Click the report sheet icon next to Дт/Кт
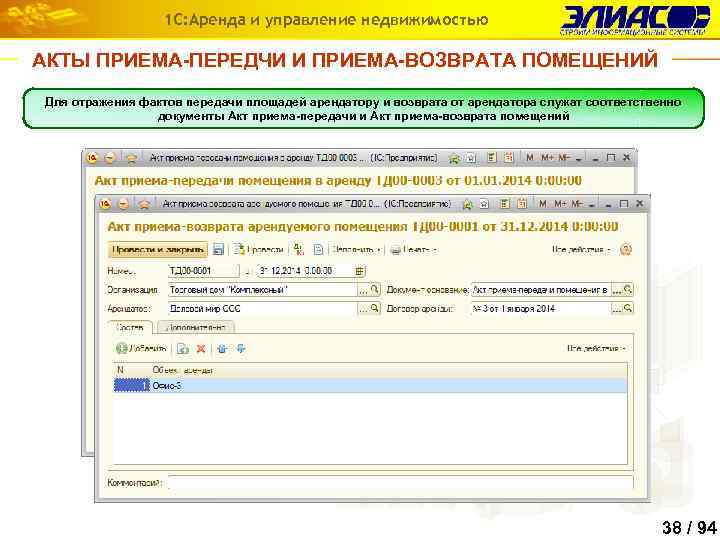Screen dimensions: 720x540 coord(318,250)
